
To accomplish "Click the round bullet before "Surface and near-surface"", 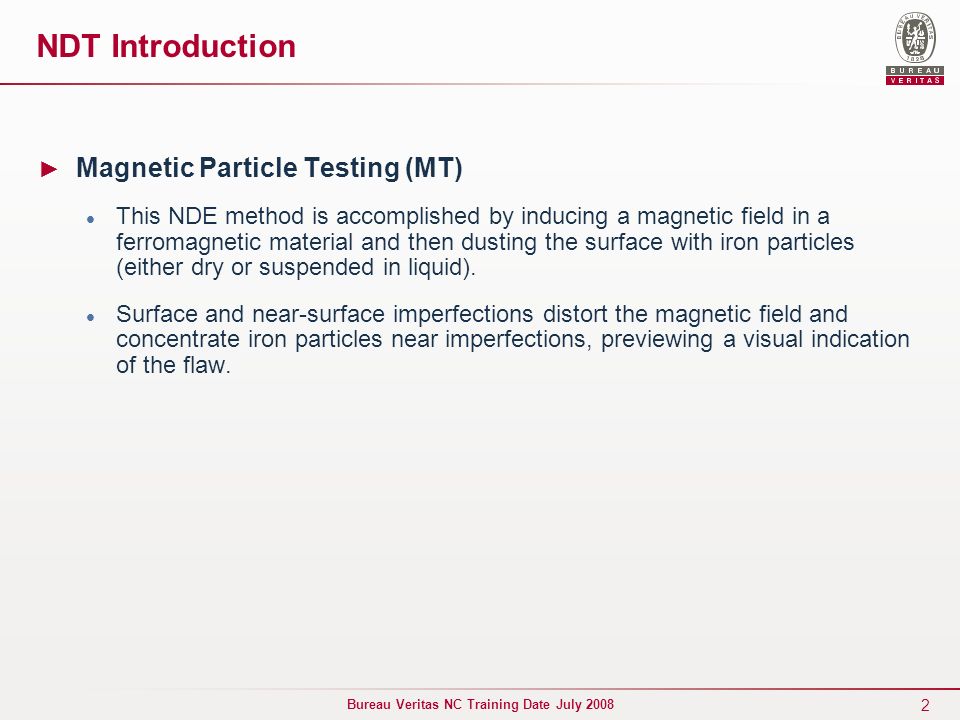I will [x=91, y=317].
